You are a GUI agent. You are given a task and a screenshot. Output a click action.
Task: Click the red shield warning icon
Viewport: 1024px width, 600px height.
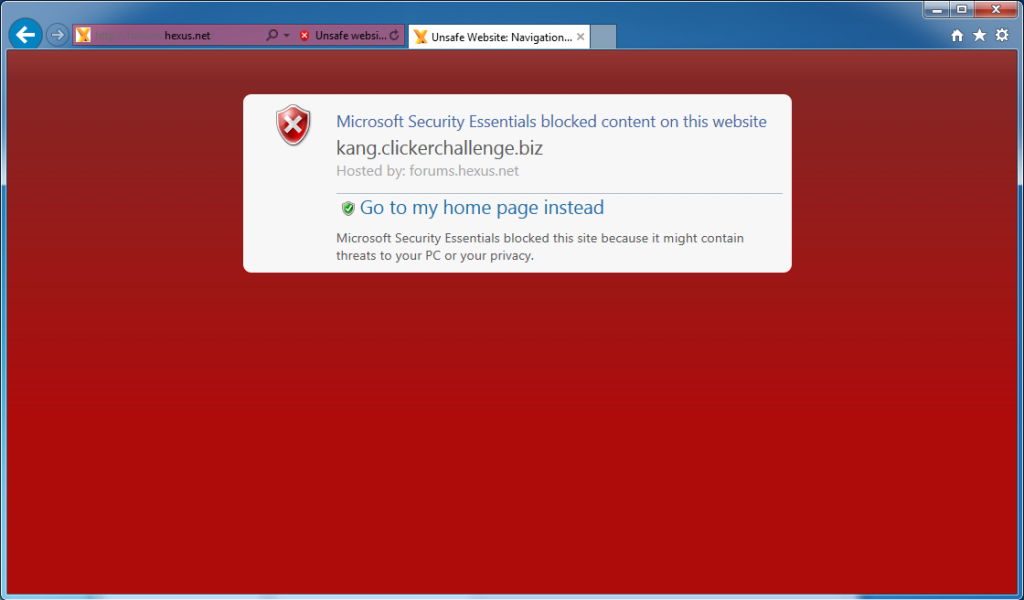tap(293, 125)
